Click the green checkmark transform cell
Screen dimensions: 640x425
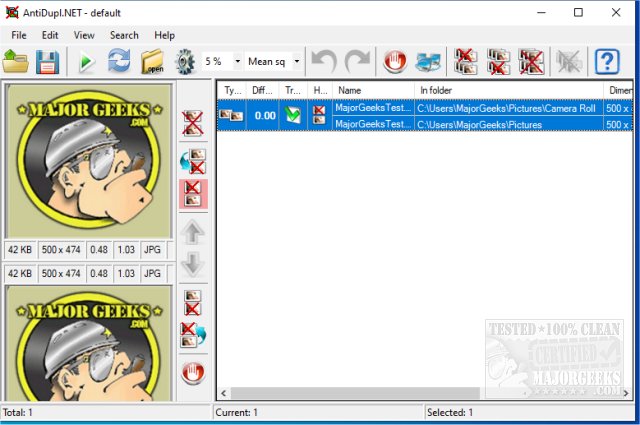(293, 115)
